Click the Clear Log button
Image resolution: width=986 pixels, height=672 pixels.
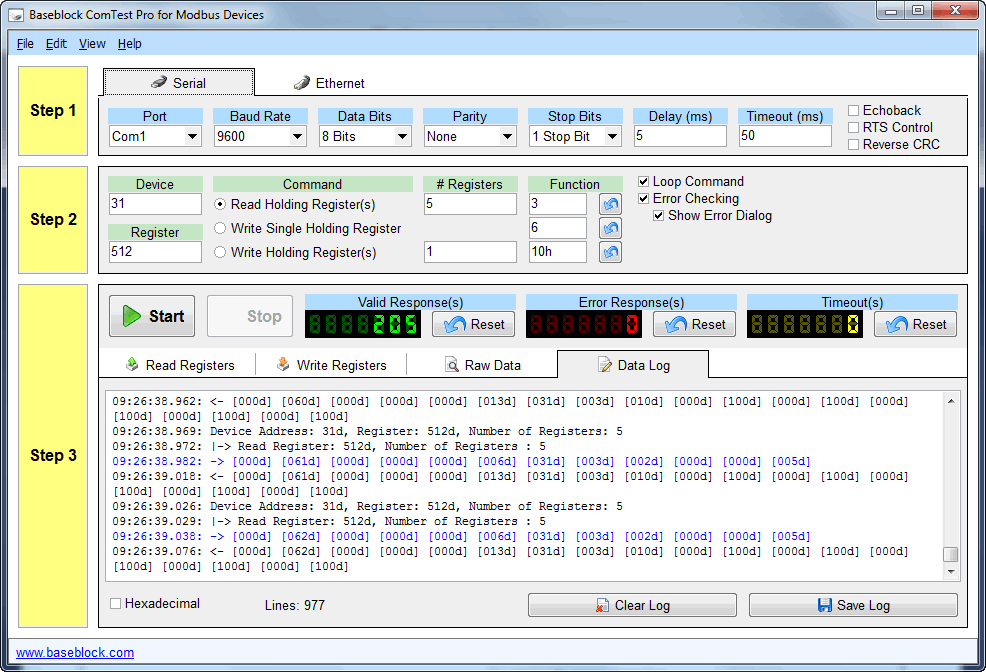pos(632,605)
